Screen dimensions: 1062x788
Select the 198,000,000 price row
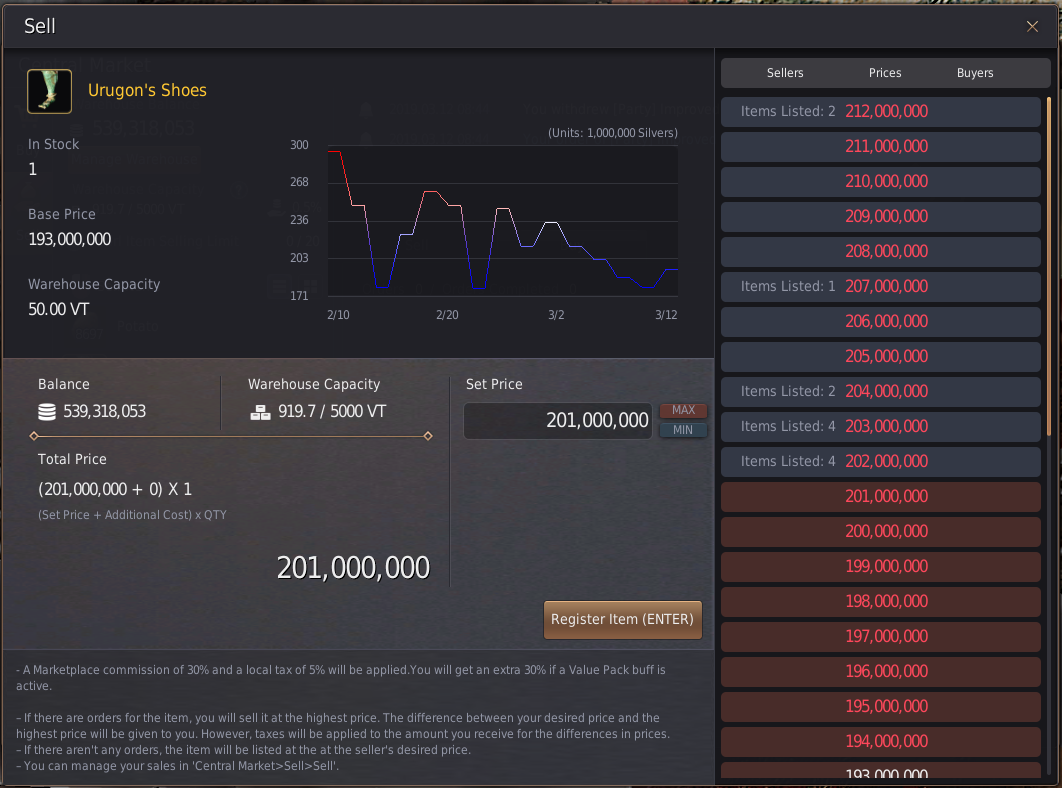tap(880, 602)
